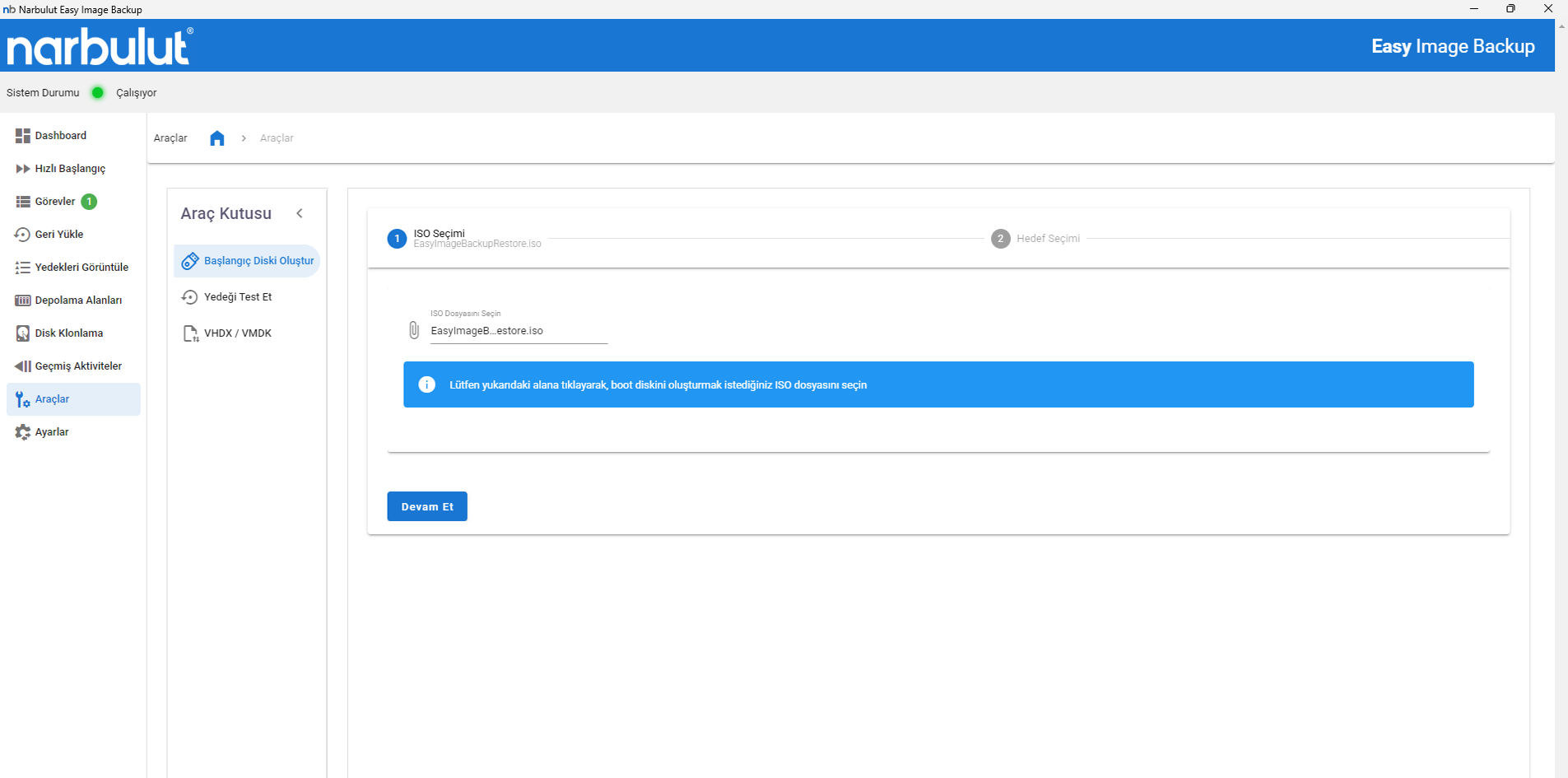Collapse the Araç Kutusu panel
Viewport: 1568px width, 778px height.
[300, 213]
